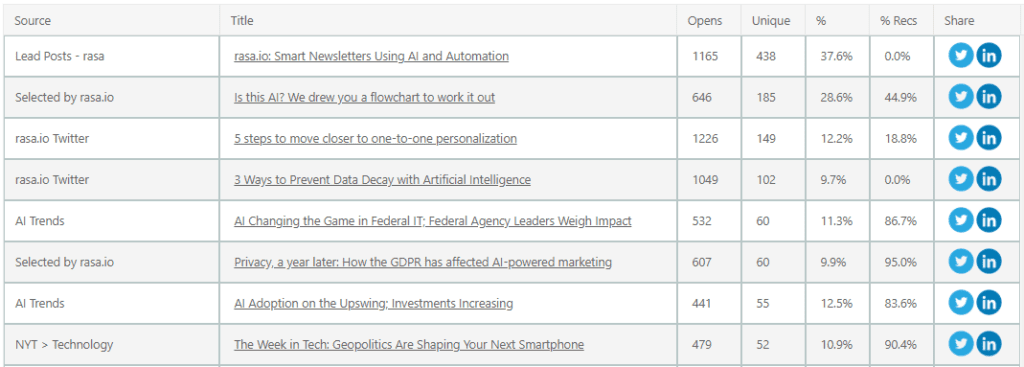This screenshot has height=367, width=1024.
Task: Click the Title column header
Action: (242, 21)
